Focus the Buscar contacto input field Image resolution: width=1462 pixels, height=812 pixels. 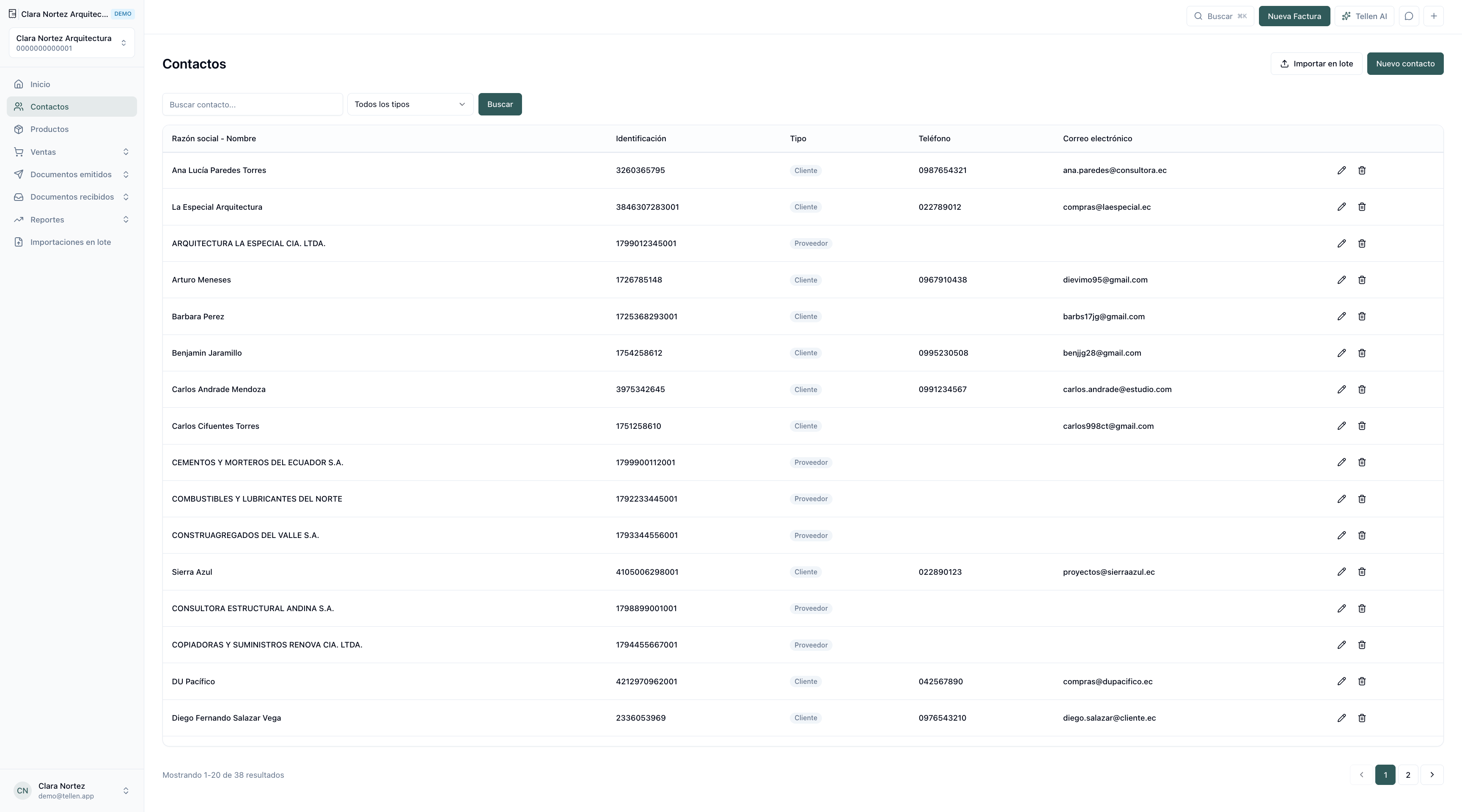[x=253, y=104]
